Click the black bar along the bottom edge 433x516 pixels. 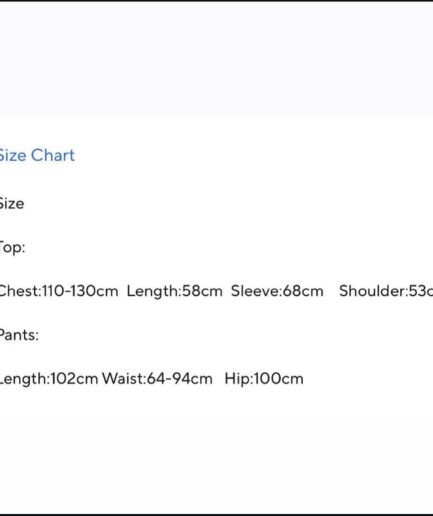click(x=216, y=515)
